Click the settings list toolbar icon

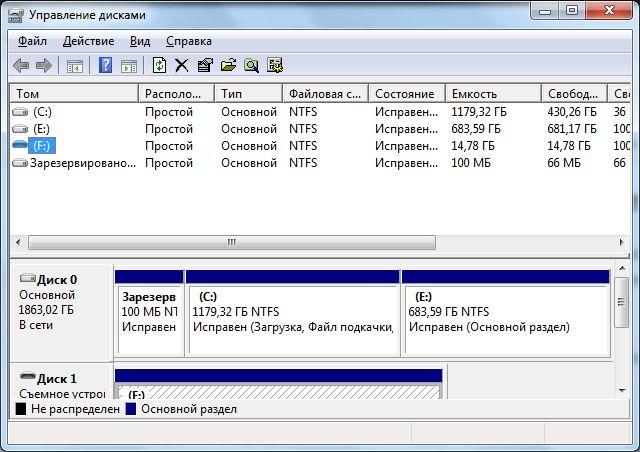coord(275,65)
